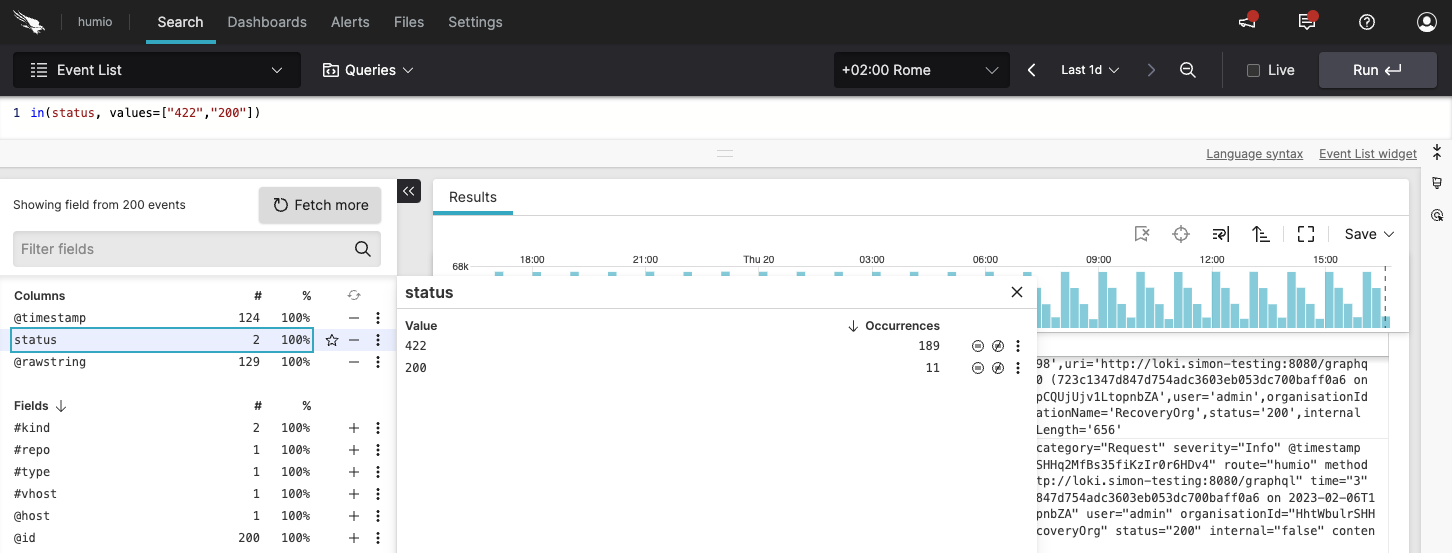This screenshot has height=553, width=1452.
Task: Click the zoom out magnifier icon
Action: (1187, 70)
